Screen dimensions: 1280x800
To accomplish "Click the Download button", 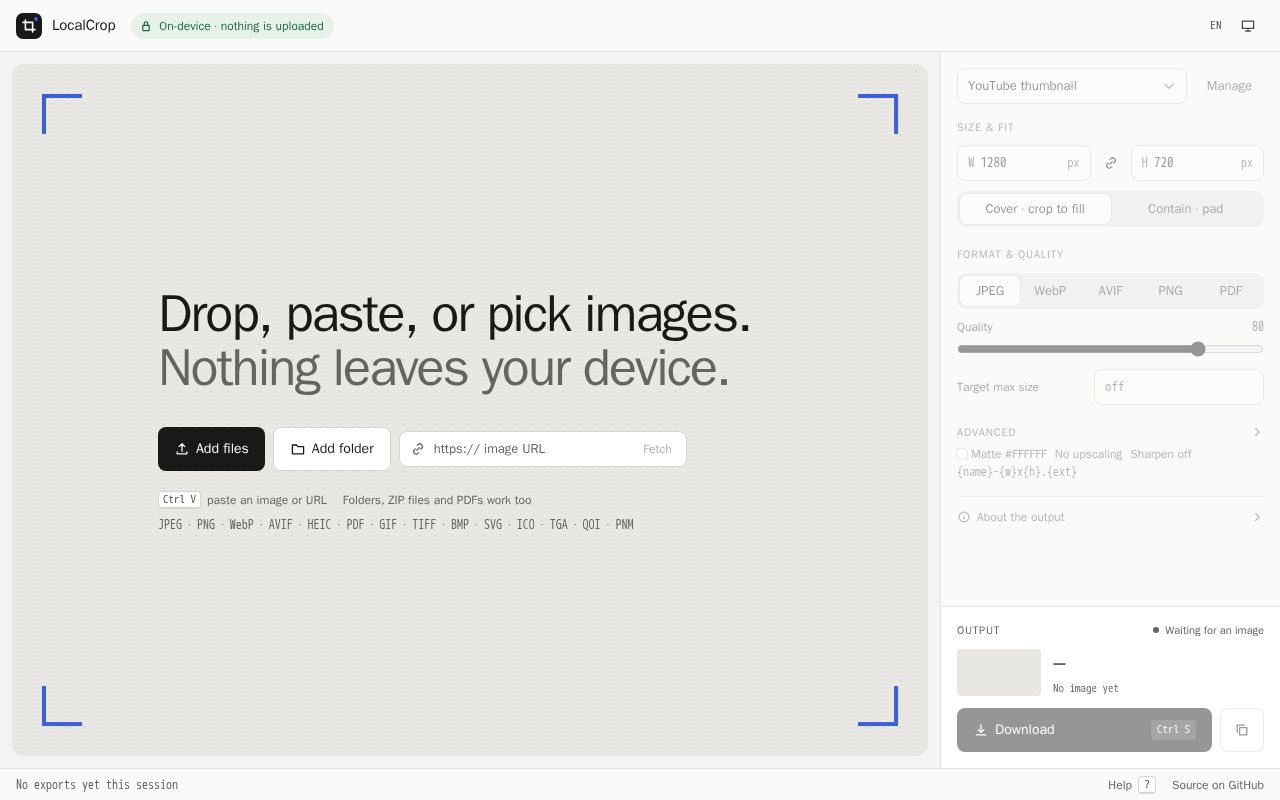I will [1084, 730].
